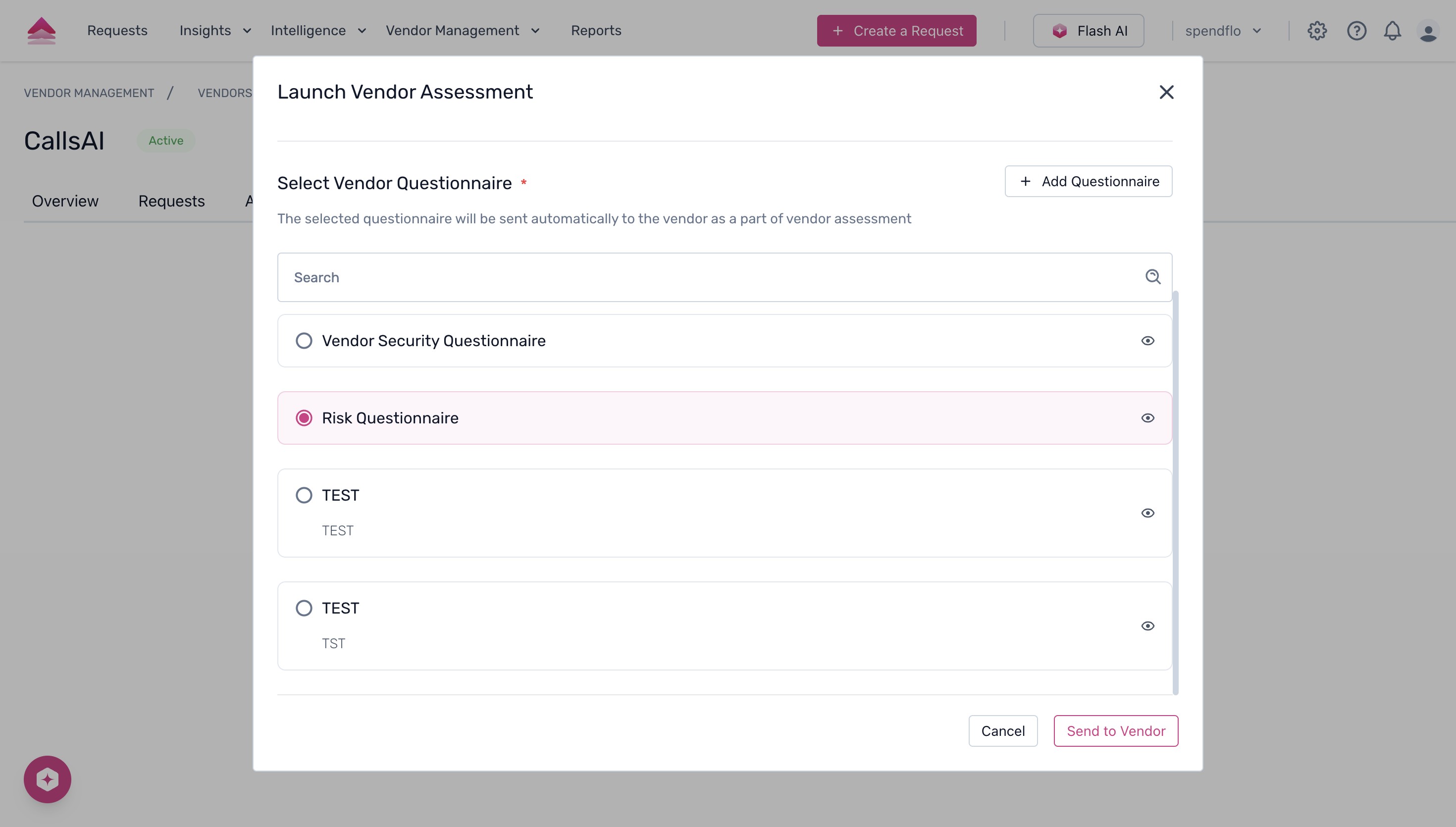Open the help menu
Viewport: 1456px width, 827px height.
click(1356, 31)
